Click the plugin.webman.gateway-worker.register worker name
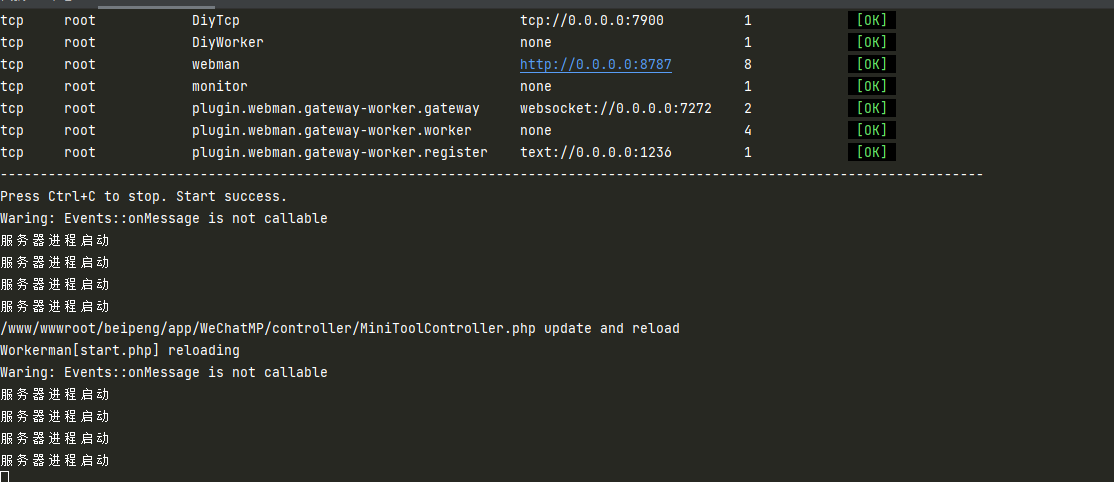The height and width of the screenshot is (482, 1114). [x=340, y=153]
